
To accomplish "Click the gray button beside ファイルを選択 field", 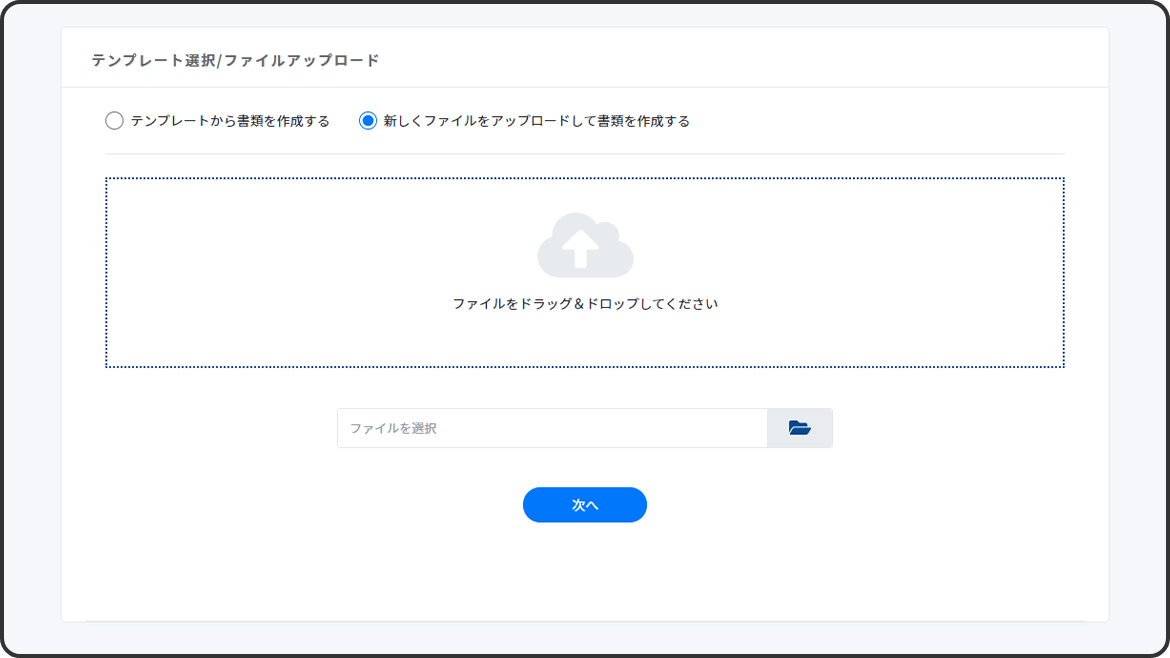I will pos(799,428).
